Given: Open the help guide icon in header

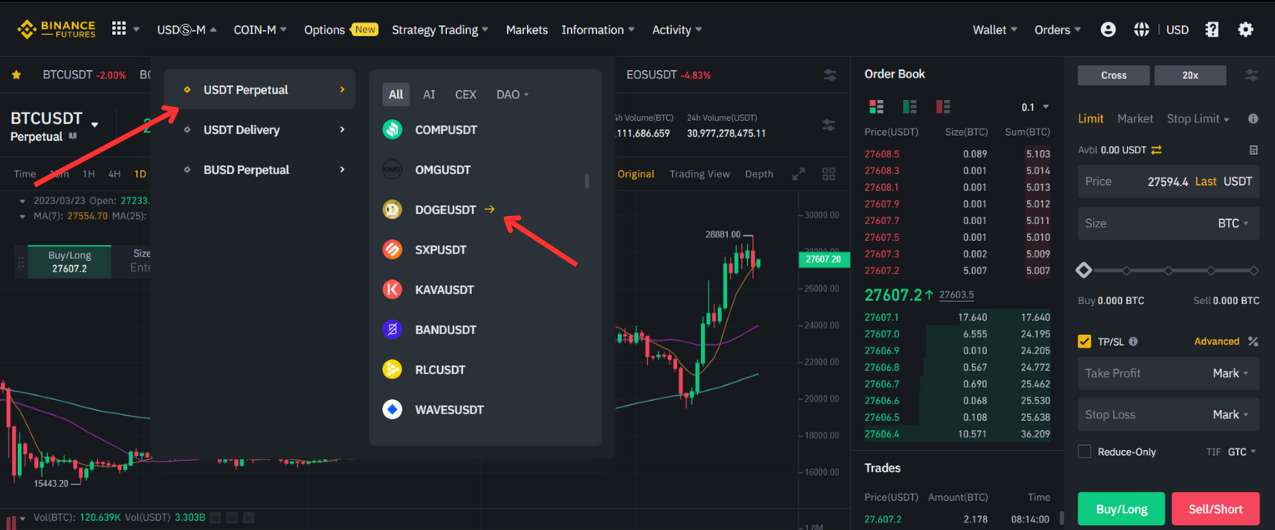Looking at the screenshot, I should tap(1212, 30).
